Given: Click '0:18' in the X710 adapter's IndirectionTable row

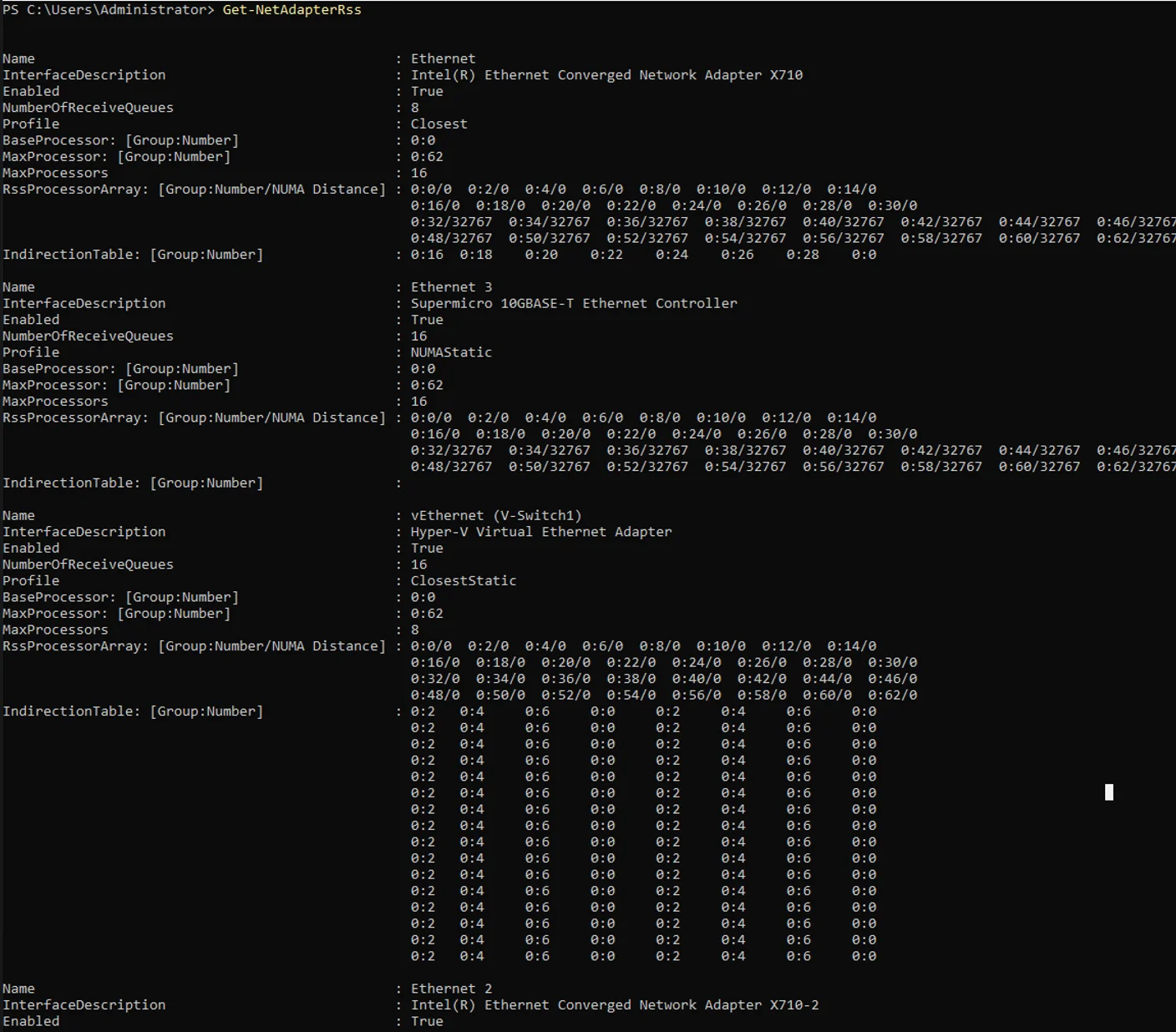Looking at the screenshot, I should click(476, 255).
